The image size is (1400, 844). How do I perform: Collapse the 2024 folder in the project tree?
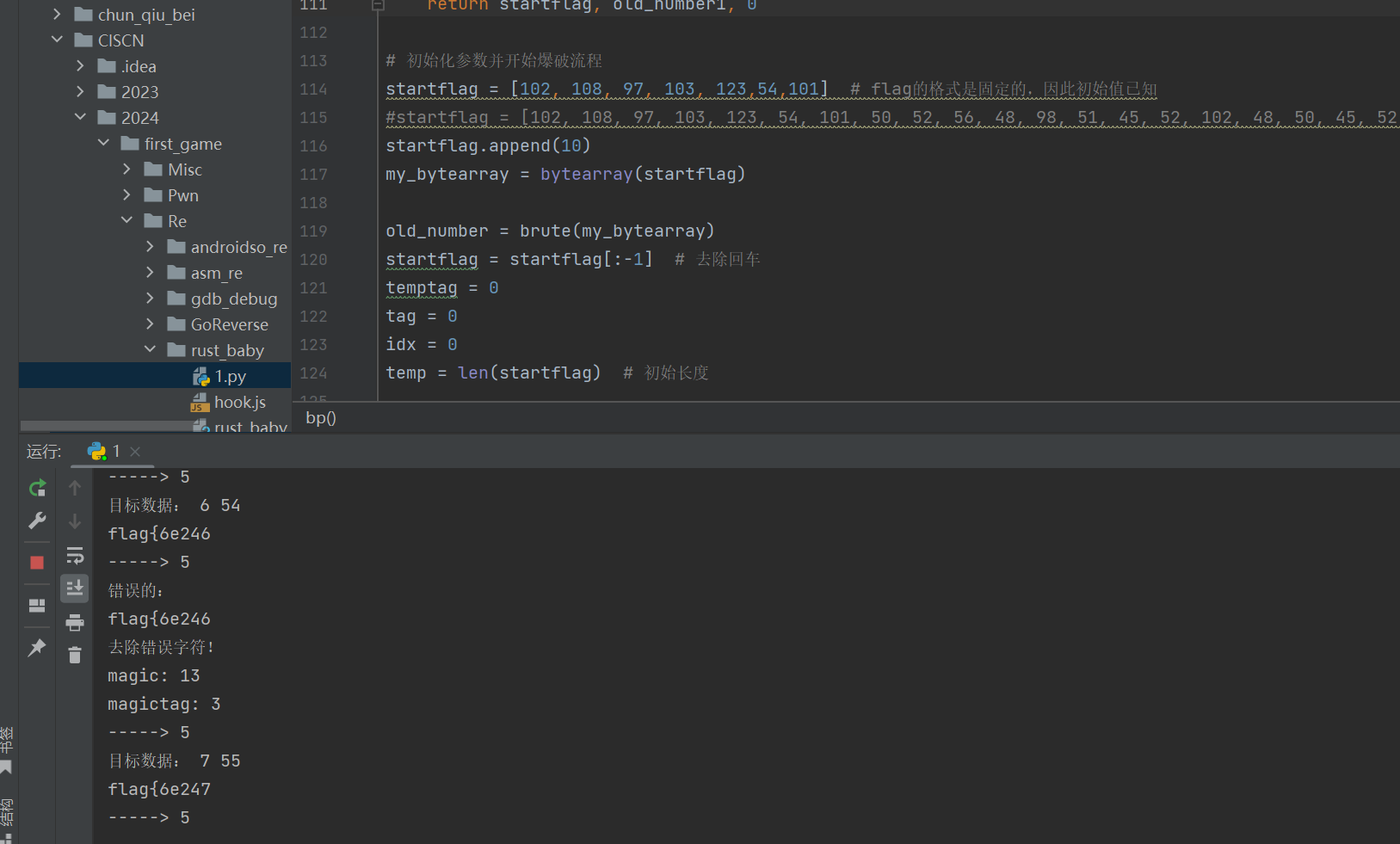point(81,117)
